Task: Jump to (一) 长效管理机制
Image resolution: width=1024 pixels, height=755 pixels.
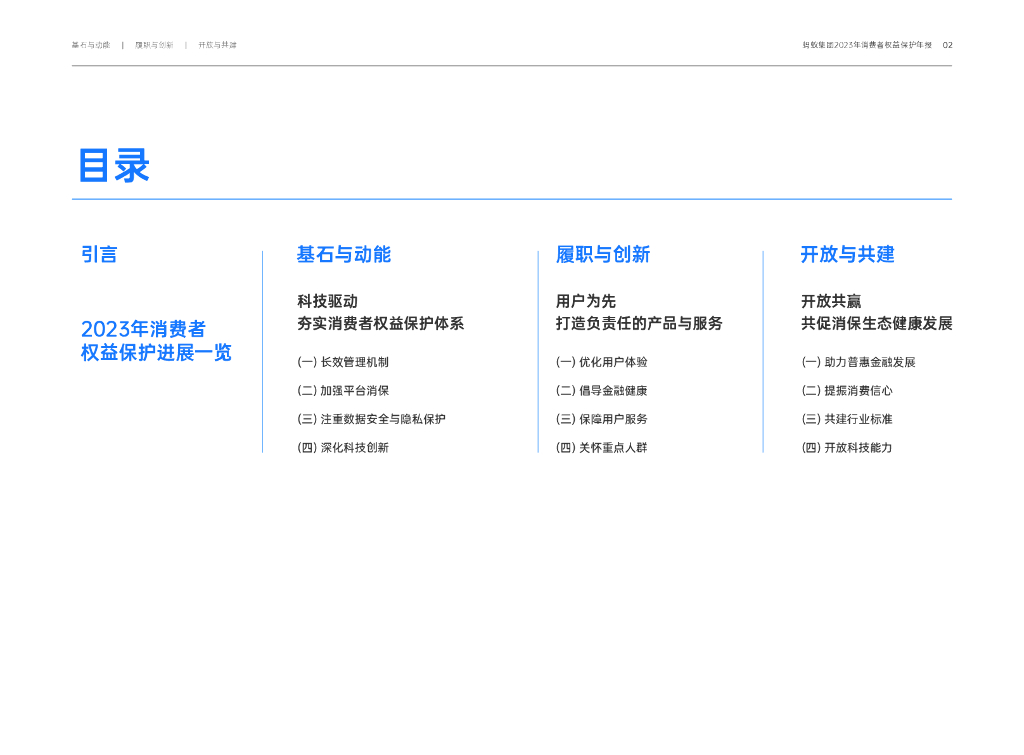Action: [343, 362]
